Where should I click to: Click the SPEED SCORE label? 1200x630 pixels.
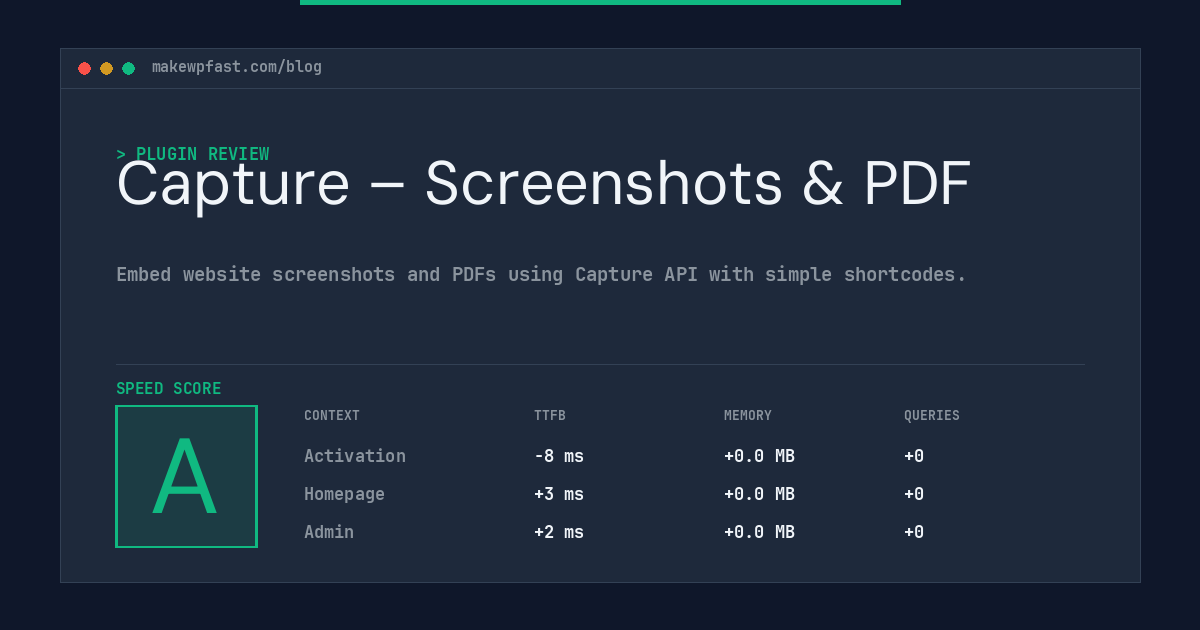[x=169, y=389]
